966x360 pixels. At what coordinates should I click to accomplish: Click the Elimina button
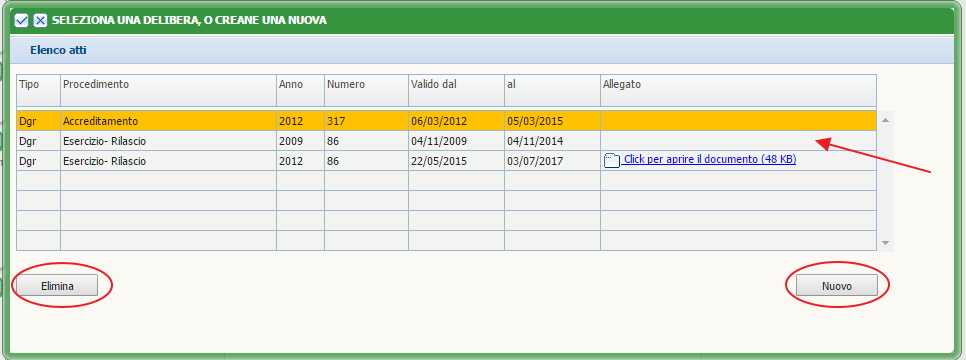tap(57, 286)
